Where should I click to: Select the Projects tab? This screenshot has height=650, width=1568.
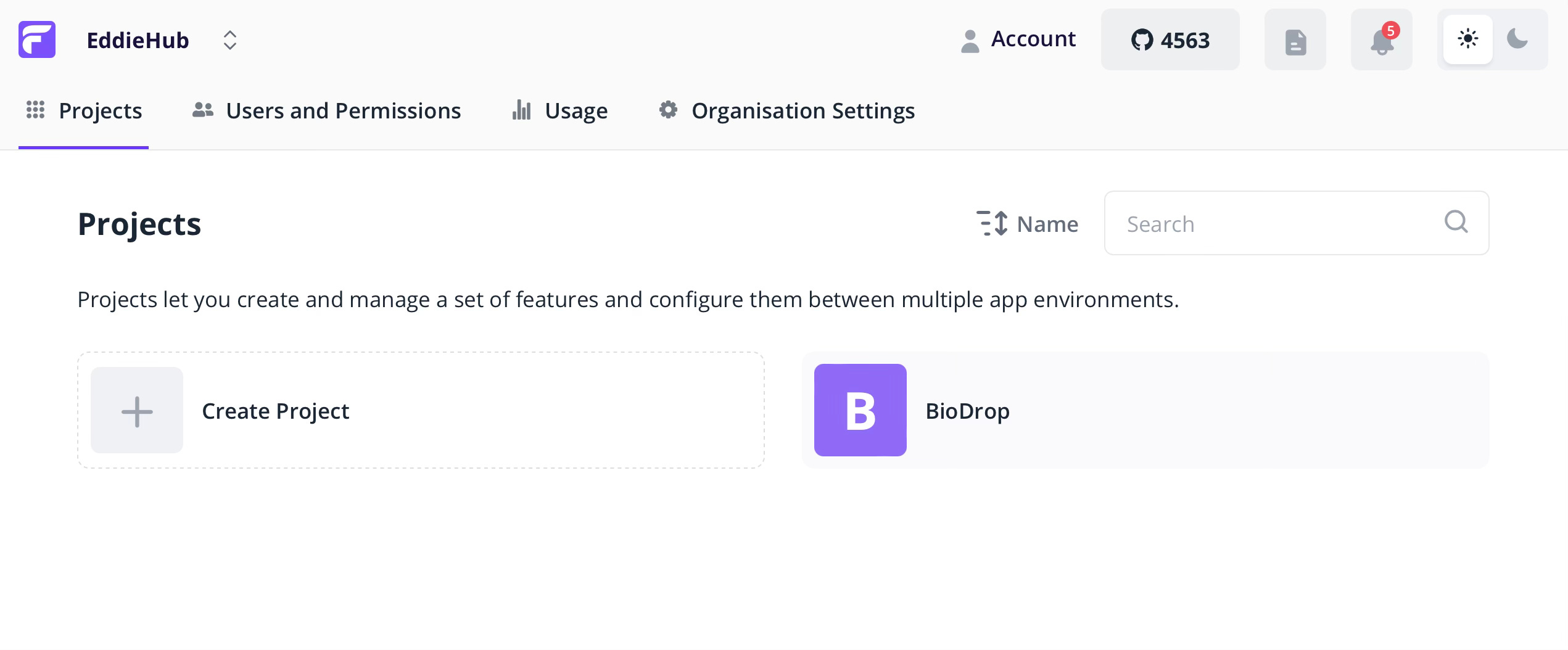click(x=84, y=111)
